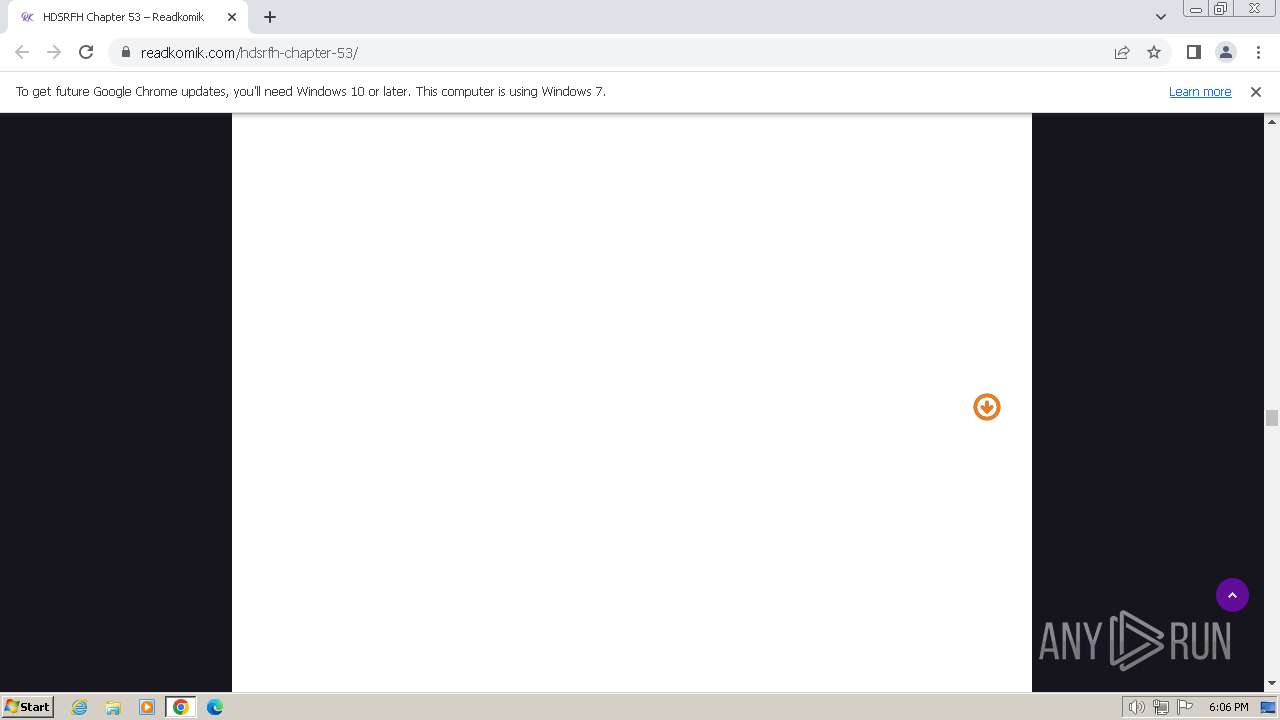Dismiss the Chrome update notification bar
The image size is (1280, 720).
(x=1256, y=91)
